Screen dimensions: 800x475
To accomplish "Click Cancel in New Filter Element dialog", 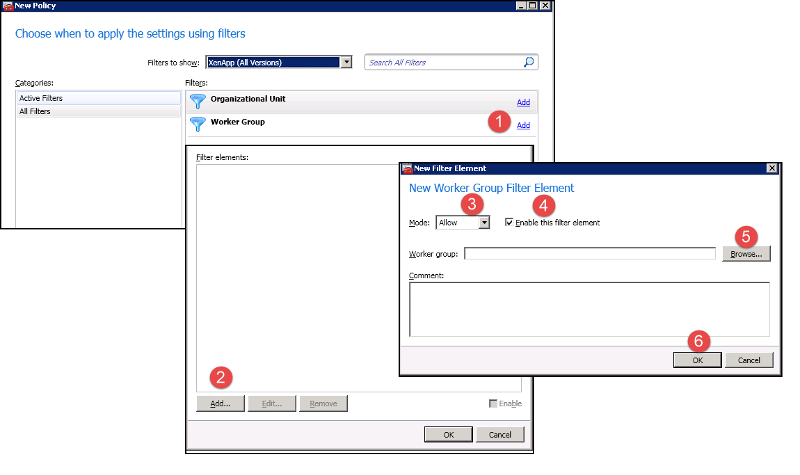I will point(749,360).
